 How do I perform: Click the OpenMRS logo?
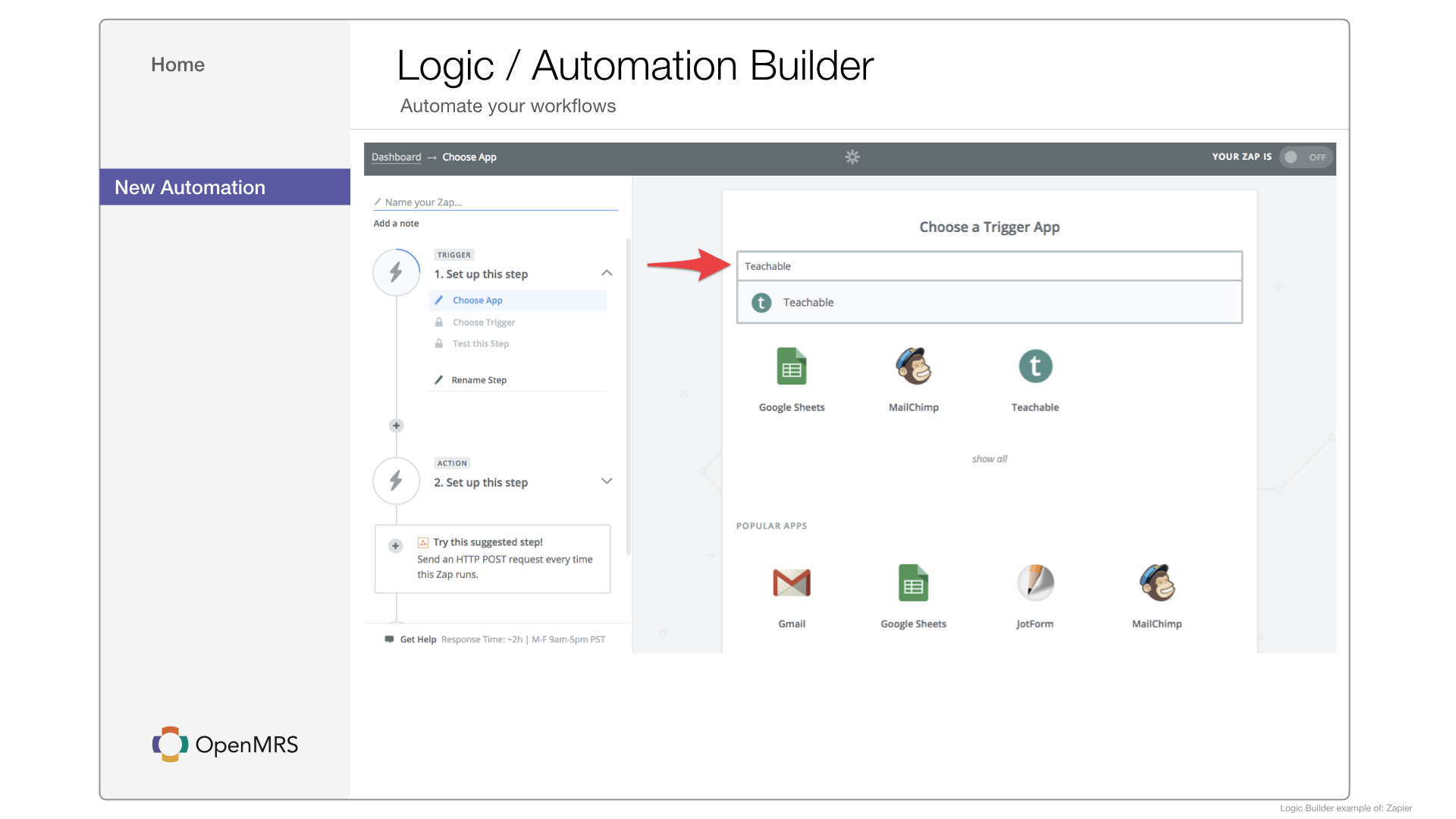(224, 745)
